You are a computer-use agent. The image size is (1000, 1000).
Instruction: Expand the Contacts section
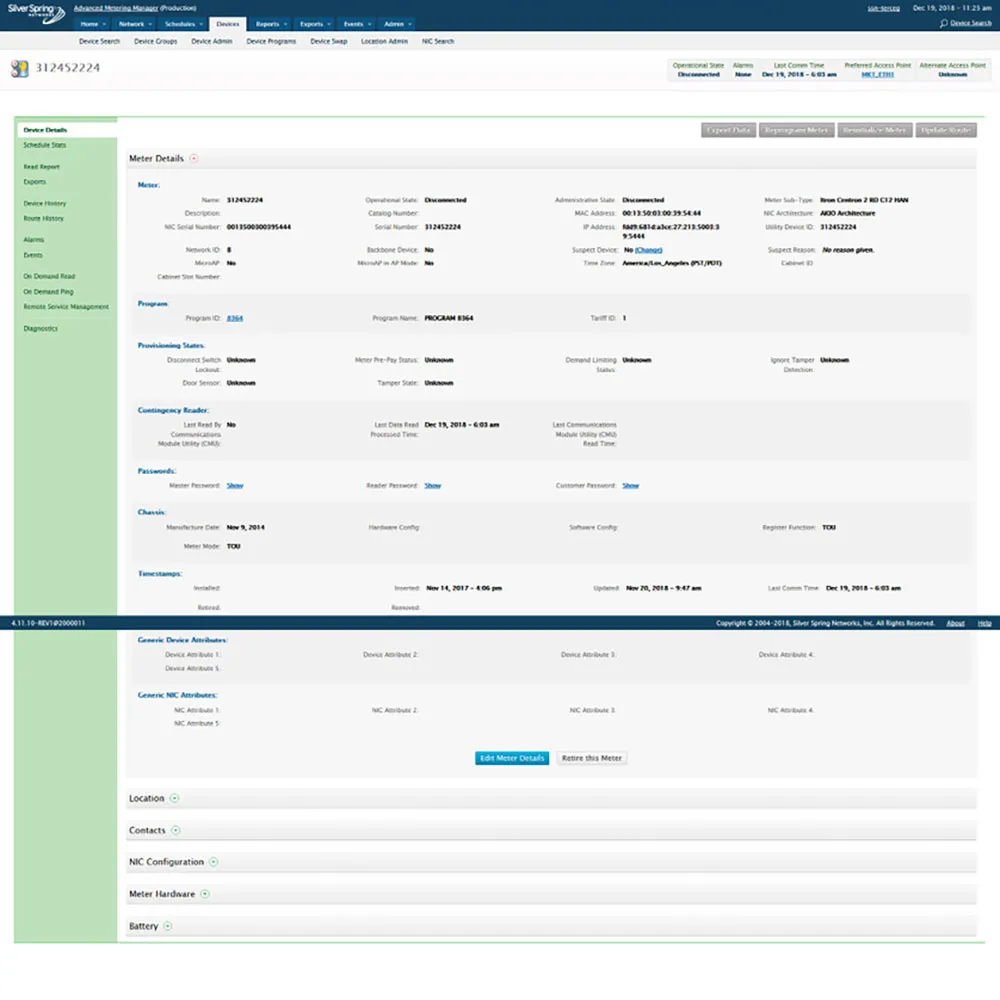coord(177,830)
